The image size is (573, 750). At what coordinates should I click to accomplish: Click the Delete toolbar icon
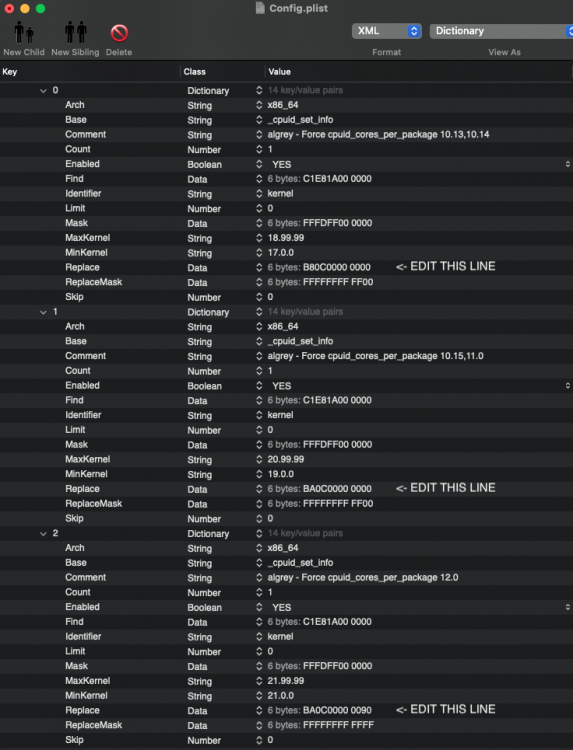point(119,33)
